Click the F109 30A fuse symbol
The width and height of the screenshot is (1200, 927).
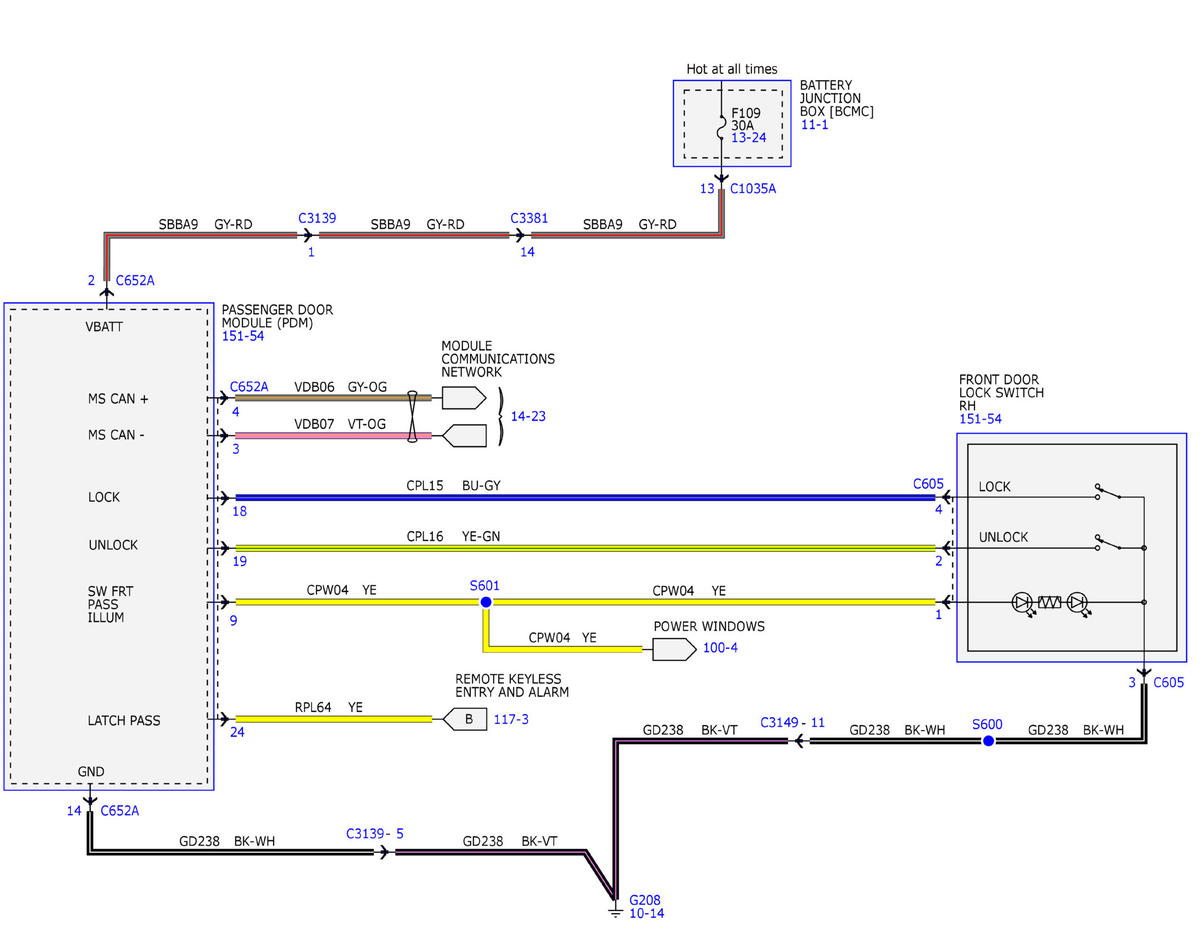721,127
